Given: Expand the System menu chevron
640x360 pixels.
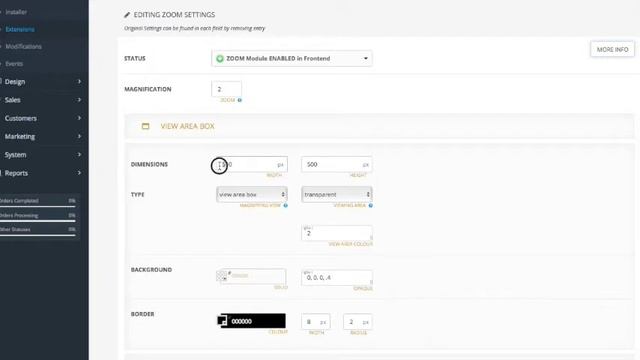Looking at the screenshot, I should (x=79, y=155).
